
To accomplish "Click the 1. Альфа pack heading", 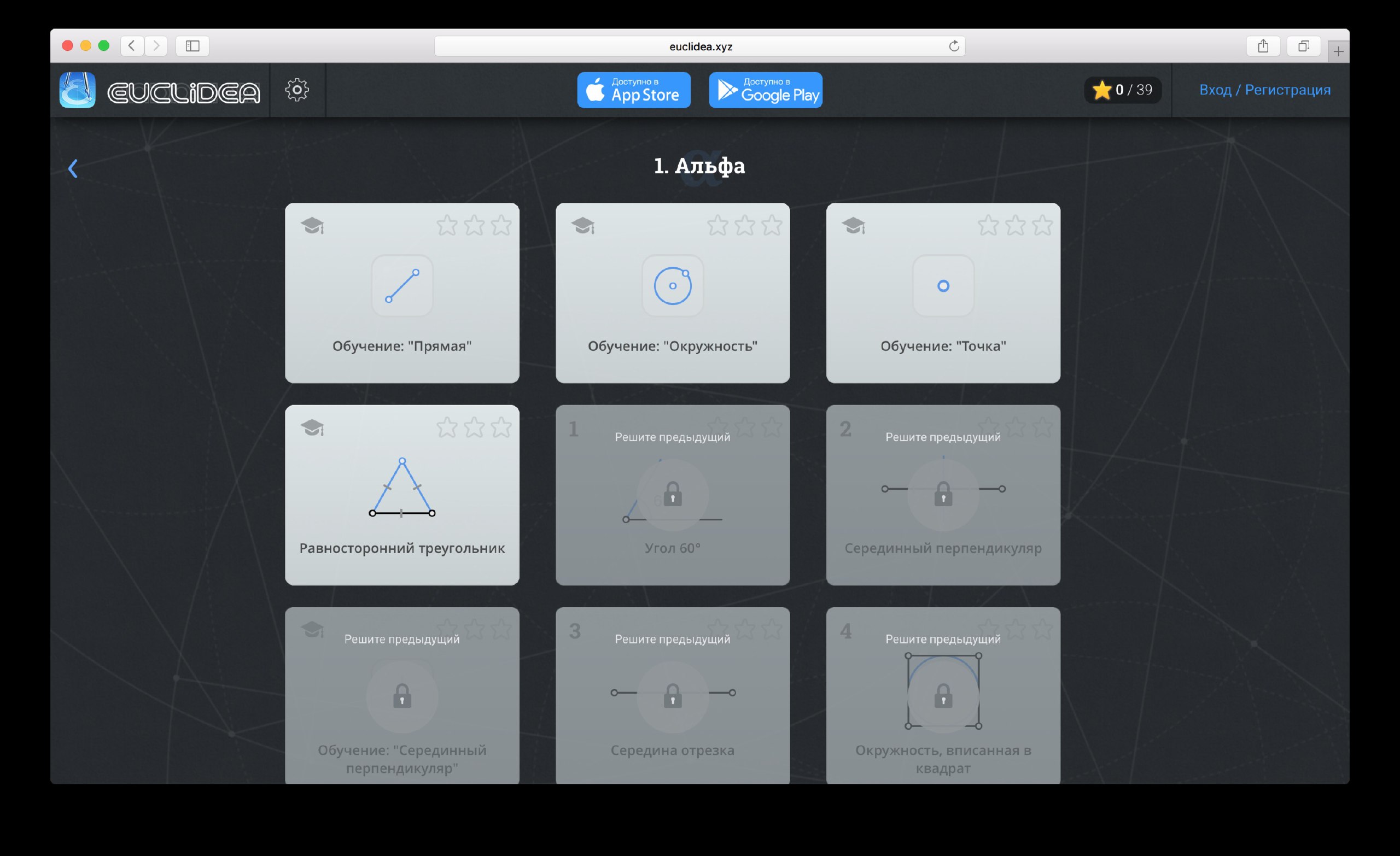I will click(699, 166).
